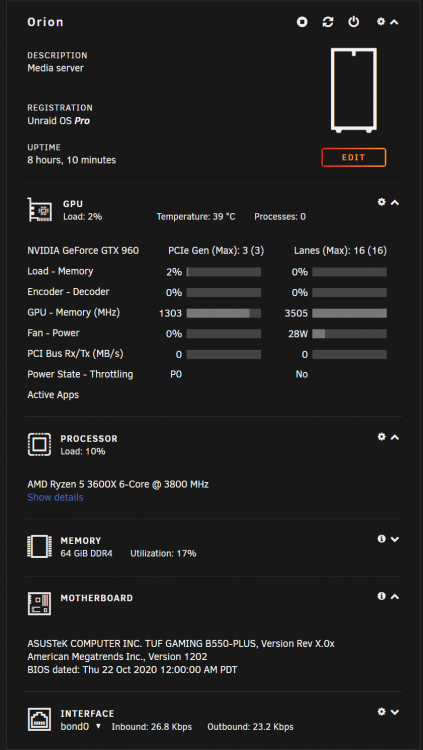
Task: Click the Motherboard section info icon
Action: pyautogui.click(x=381, y=596)
